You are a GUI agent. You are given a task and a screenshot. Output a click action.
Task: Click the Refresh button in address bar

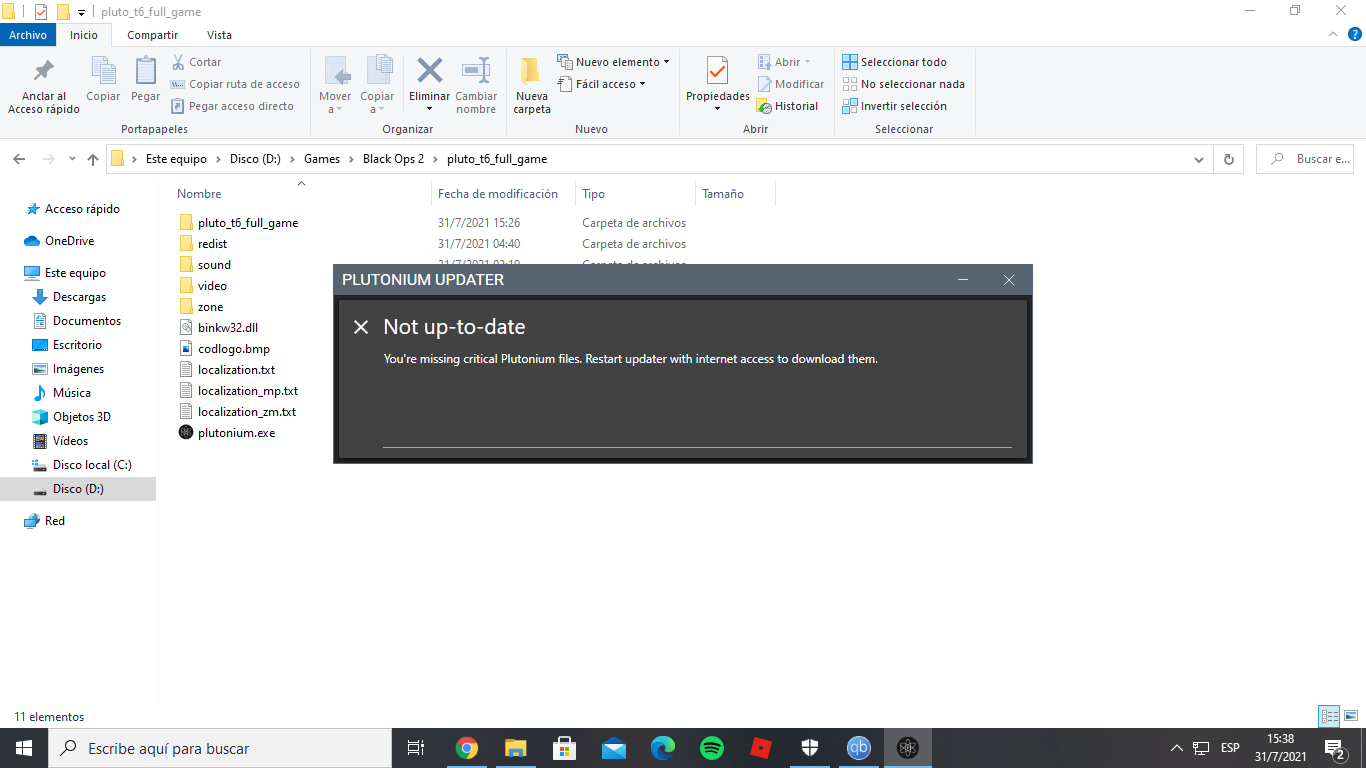(x=1229, y=159)
